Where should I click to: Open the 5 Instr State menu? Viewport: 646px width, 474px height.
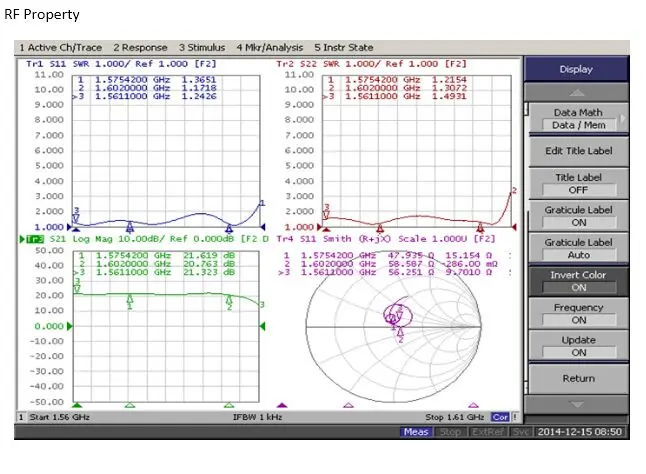click(344, 47)
